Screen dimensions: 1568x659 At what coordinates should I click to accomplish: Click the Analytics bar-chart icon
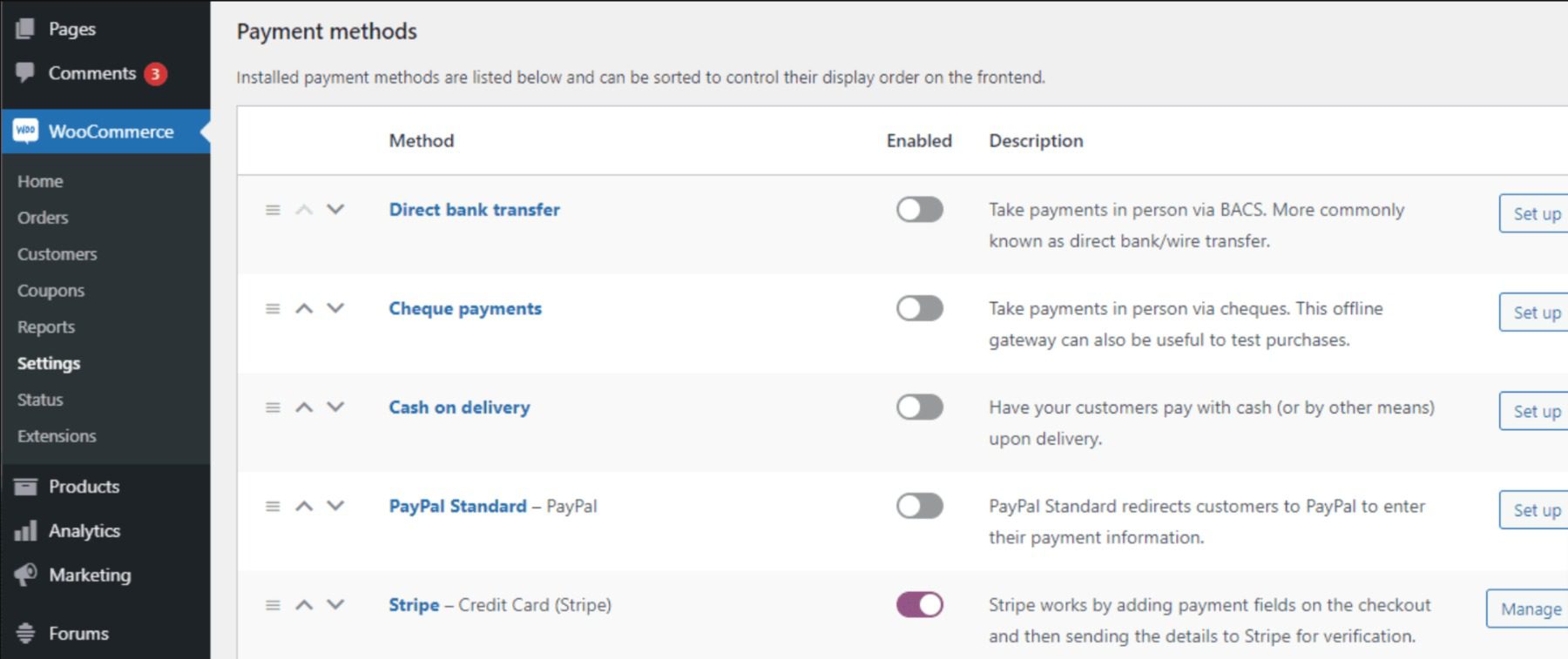[26, 531]
